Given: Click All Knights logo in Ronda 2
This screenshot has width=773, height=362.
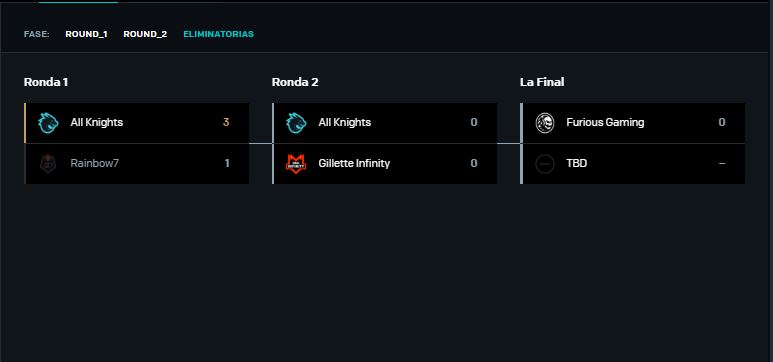Looking at the screenshot, I should pos(296,123).
